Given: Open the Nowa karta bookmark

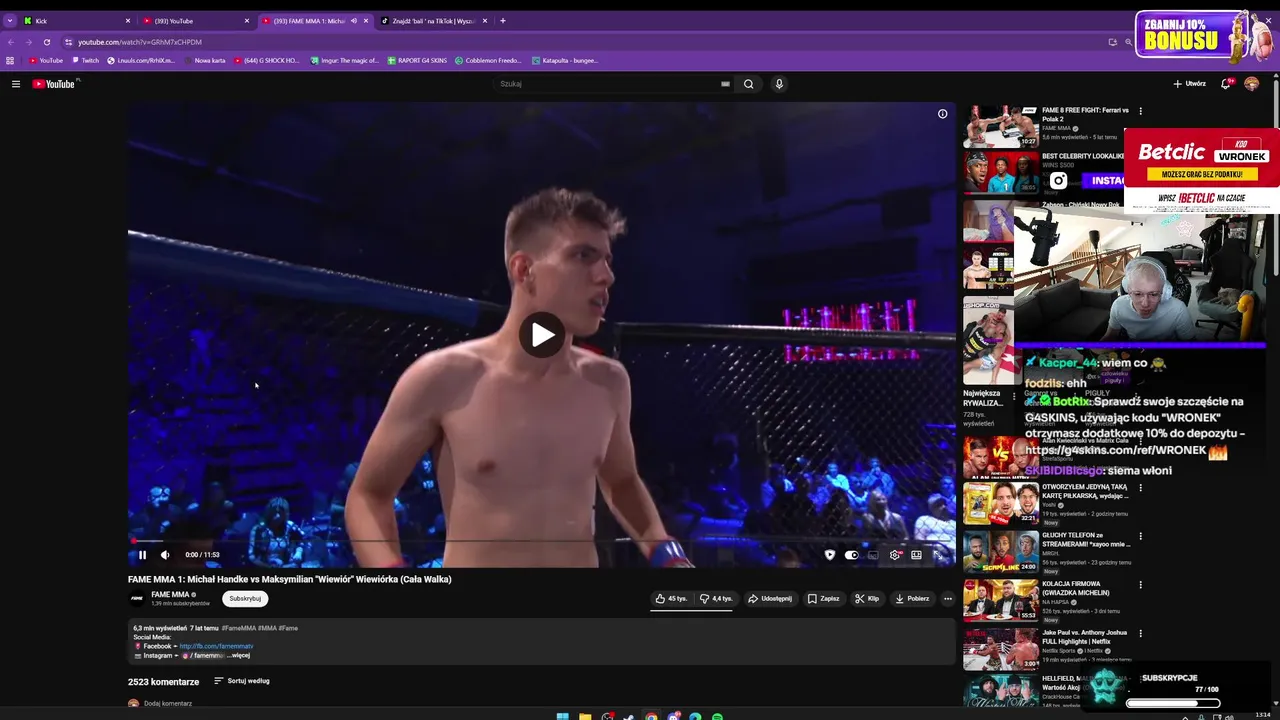Looking at the screenshot, I should coord(204,61).
